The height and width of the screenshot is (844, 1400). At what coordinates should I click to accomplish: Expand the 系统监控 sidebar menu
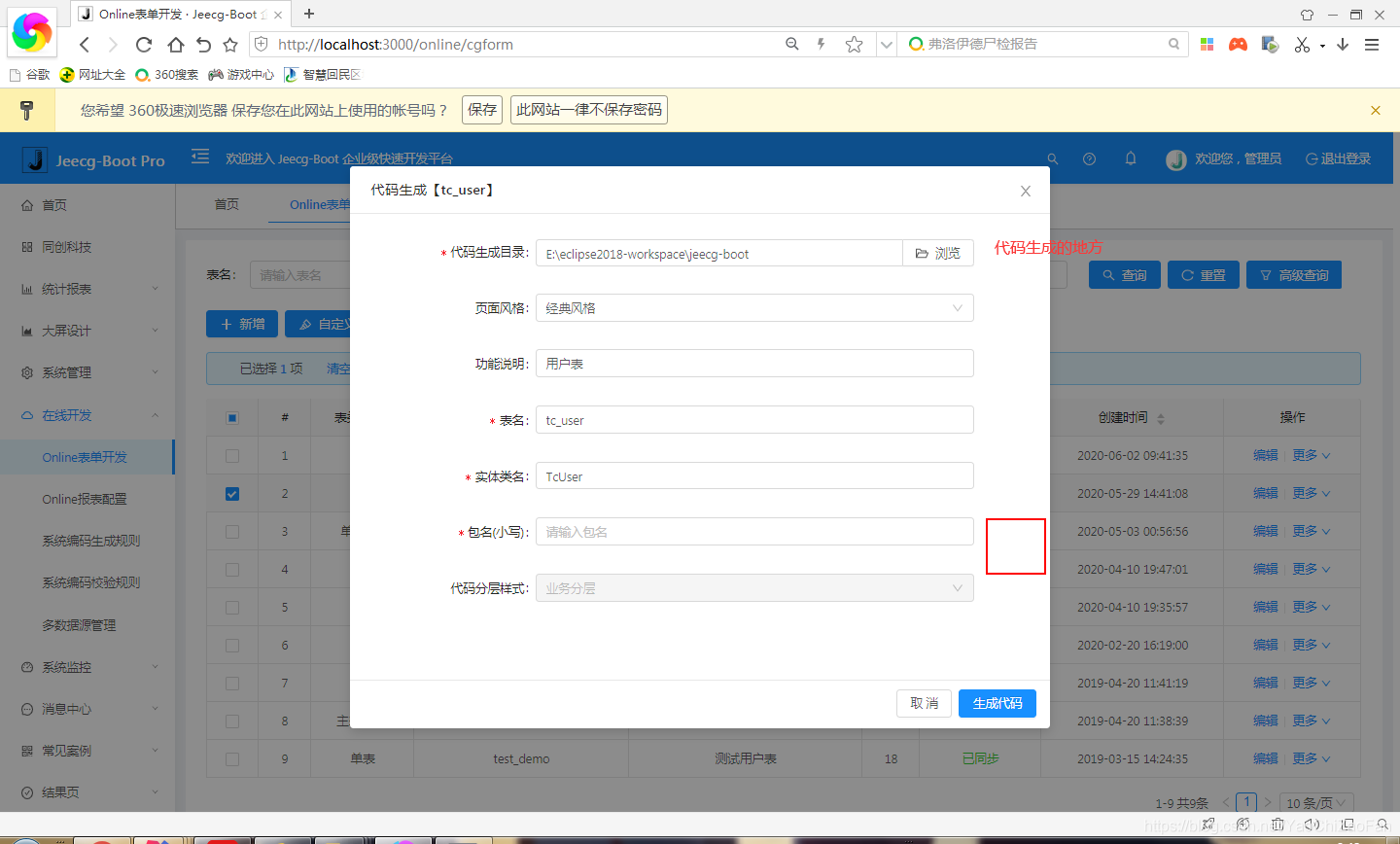pos(87,667)
